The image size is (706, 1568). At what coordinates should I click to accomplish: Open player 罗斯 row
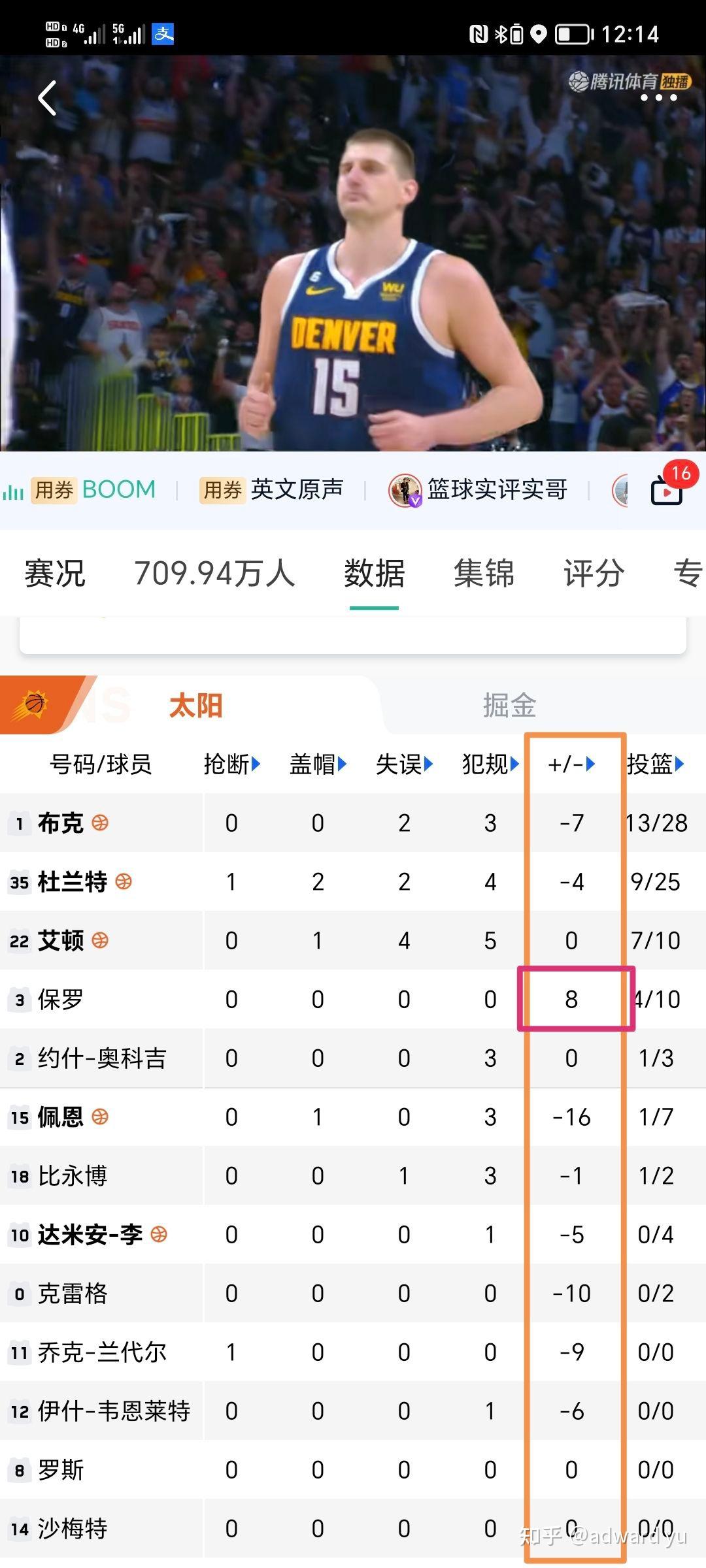(x=353, y=1469)
